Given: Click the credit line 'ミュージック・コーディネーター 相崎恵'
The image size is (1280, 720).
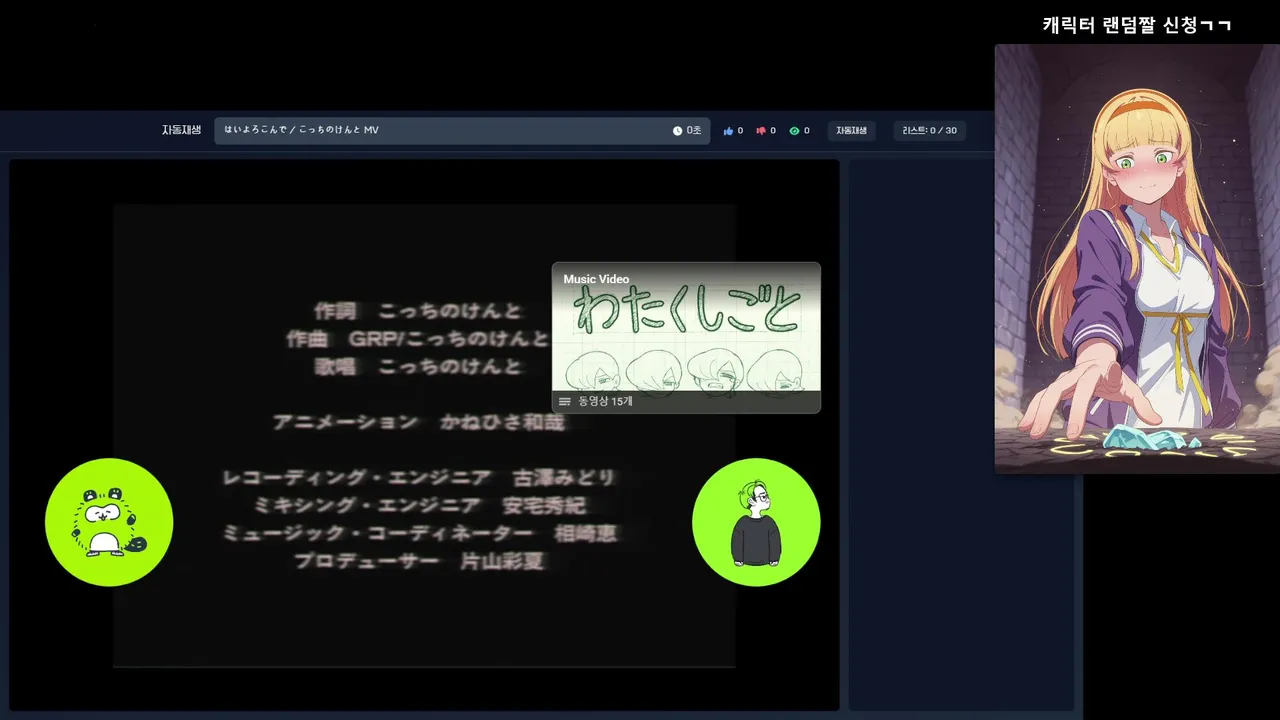Looking at the screenshot, I should [419, 533].
